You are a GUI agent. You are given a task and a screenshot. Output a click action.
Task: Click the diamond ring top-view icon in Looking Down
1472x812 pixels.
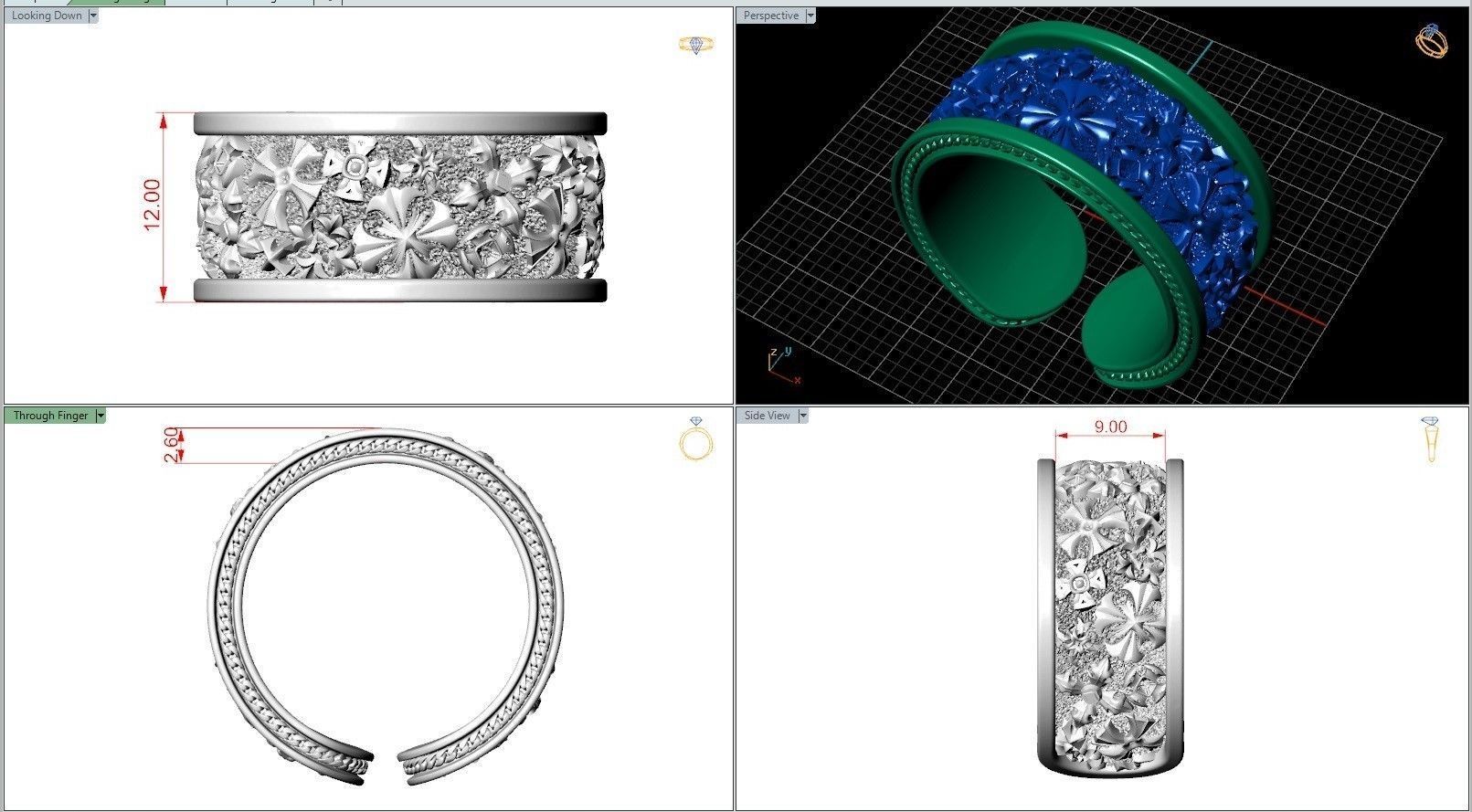[x=697, y=45]
